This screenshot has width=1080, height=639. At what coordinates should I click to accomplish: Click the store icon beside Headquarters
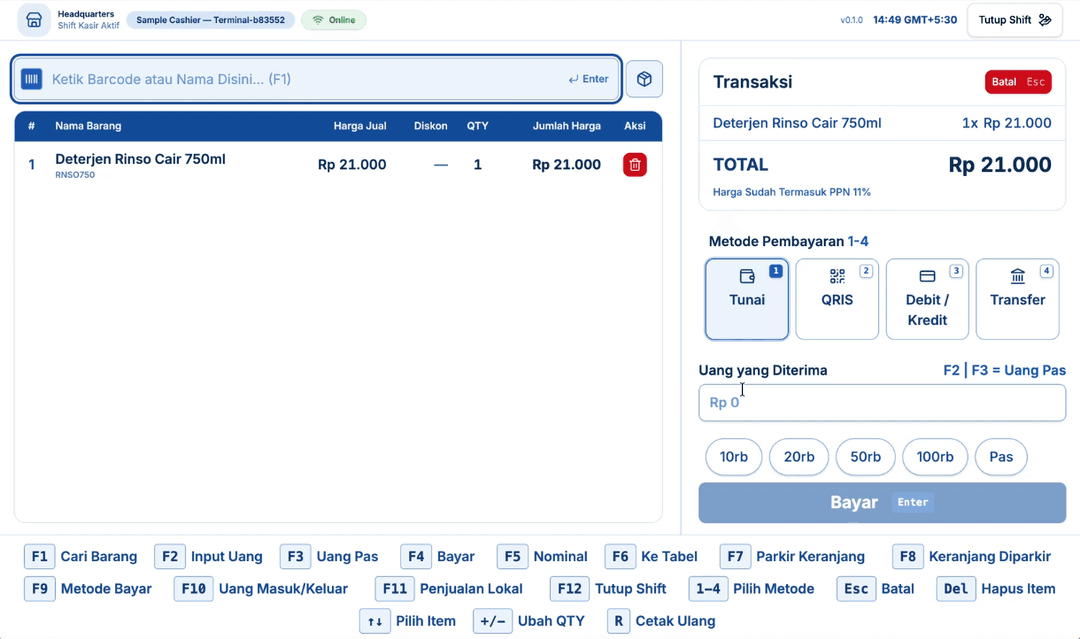[34, 20]
